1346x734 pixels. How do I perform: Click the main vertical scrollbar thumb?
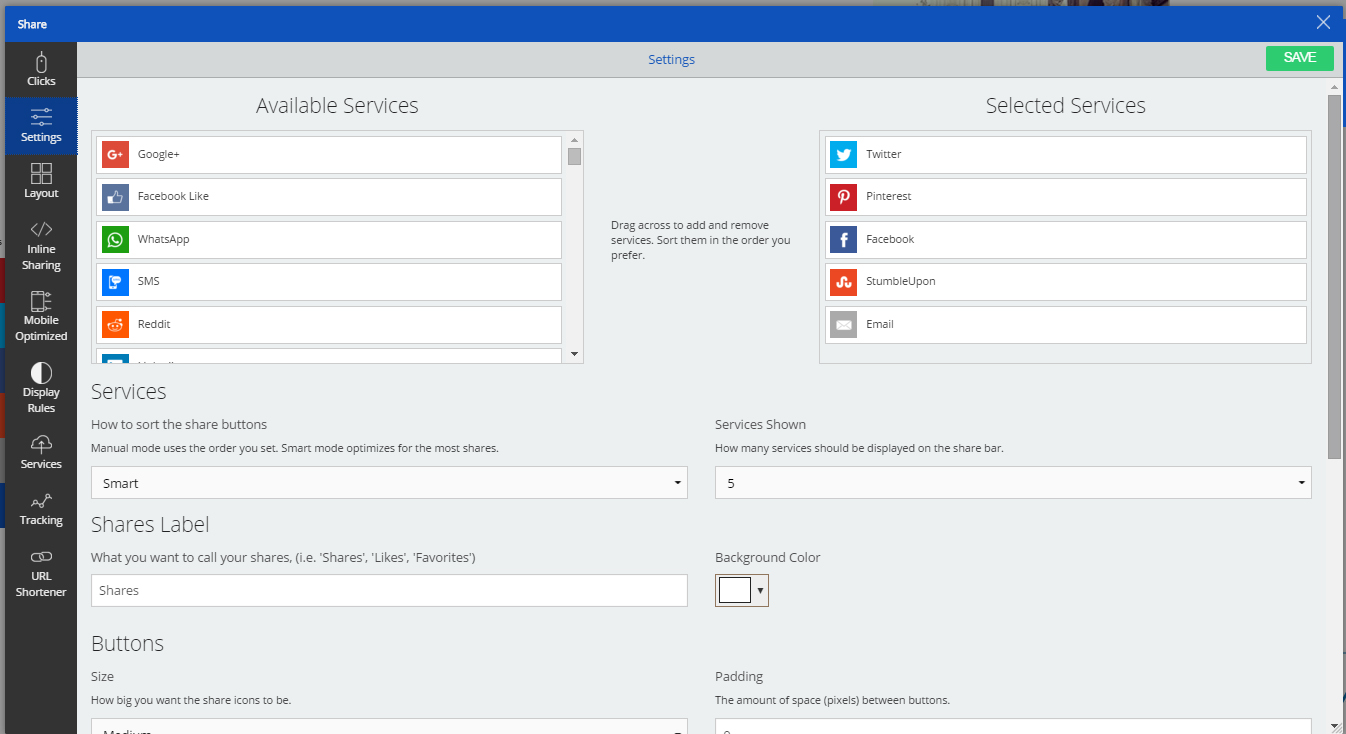(1334, 277)
